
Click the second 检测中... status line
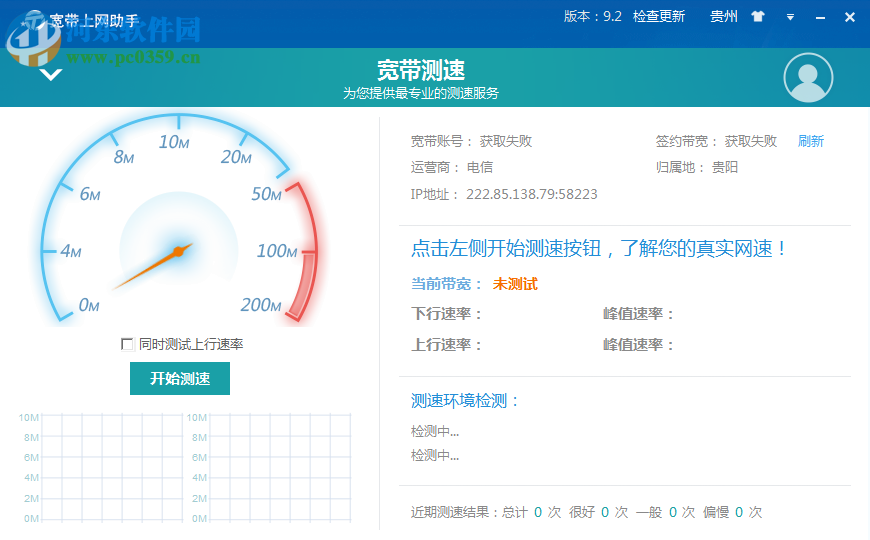point(434,456)
